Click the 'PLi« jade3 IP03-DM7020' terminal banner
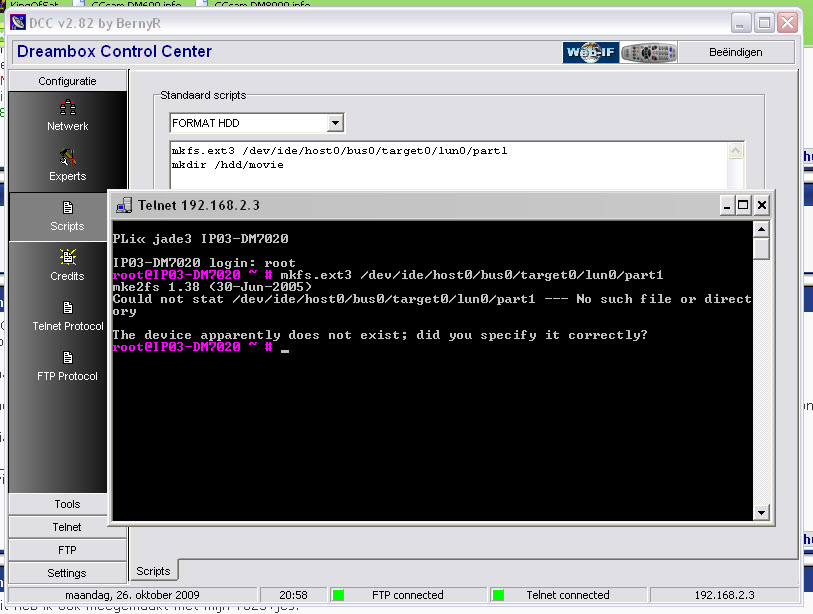Screen dimensions: 813x614 click(201, 239)
